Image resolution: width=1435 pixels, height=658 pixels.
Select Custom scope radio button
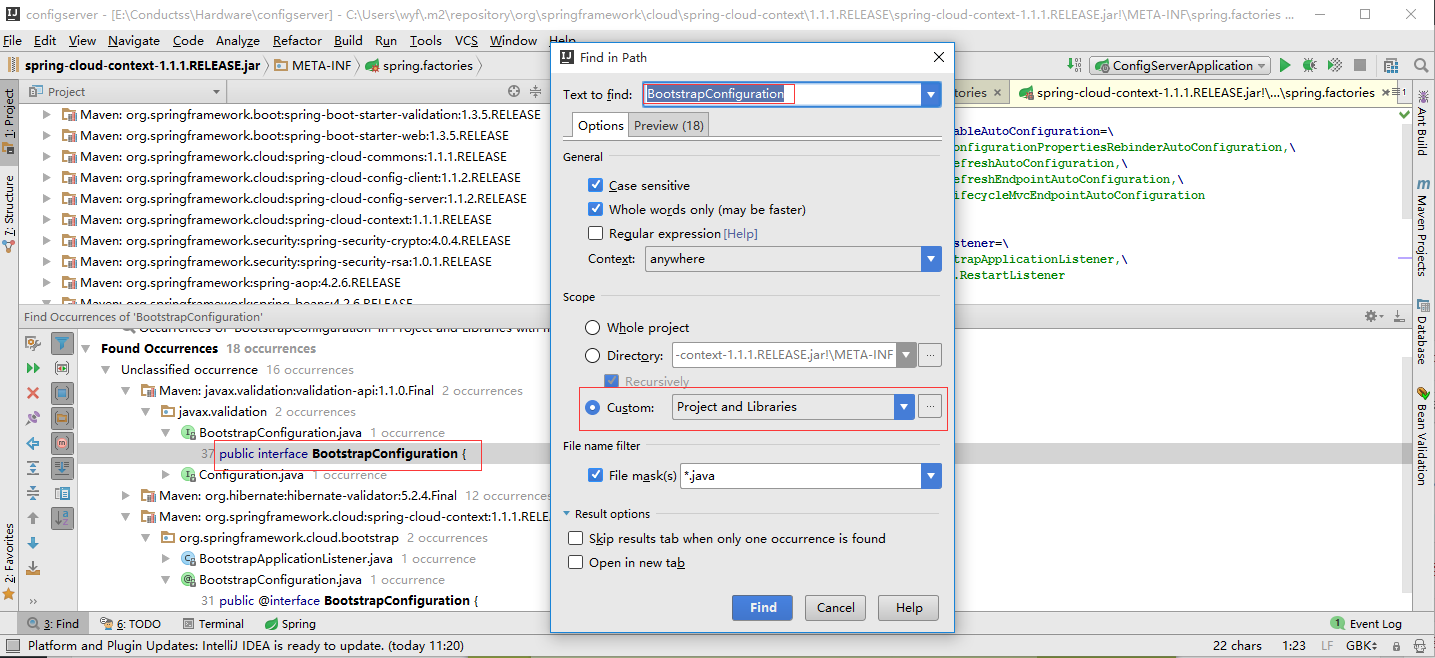593,407
